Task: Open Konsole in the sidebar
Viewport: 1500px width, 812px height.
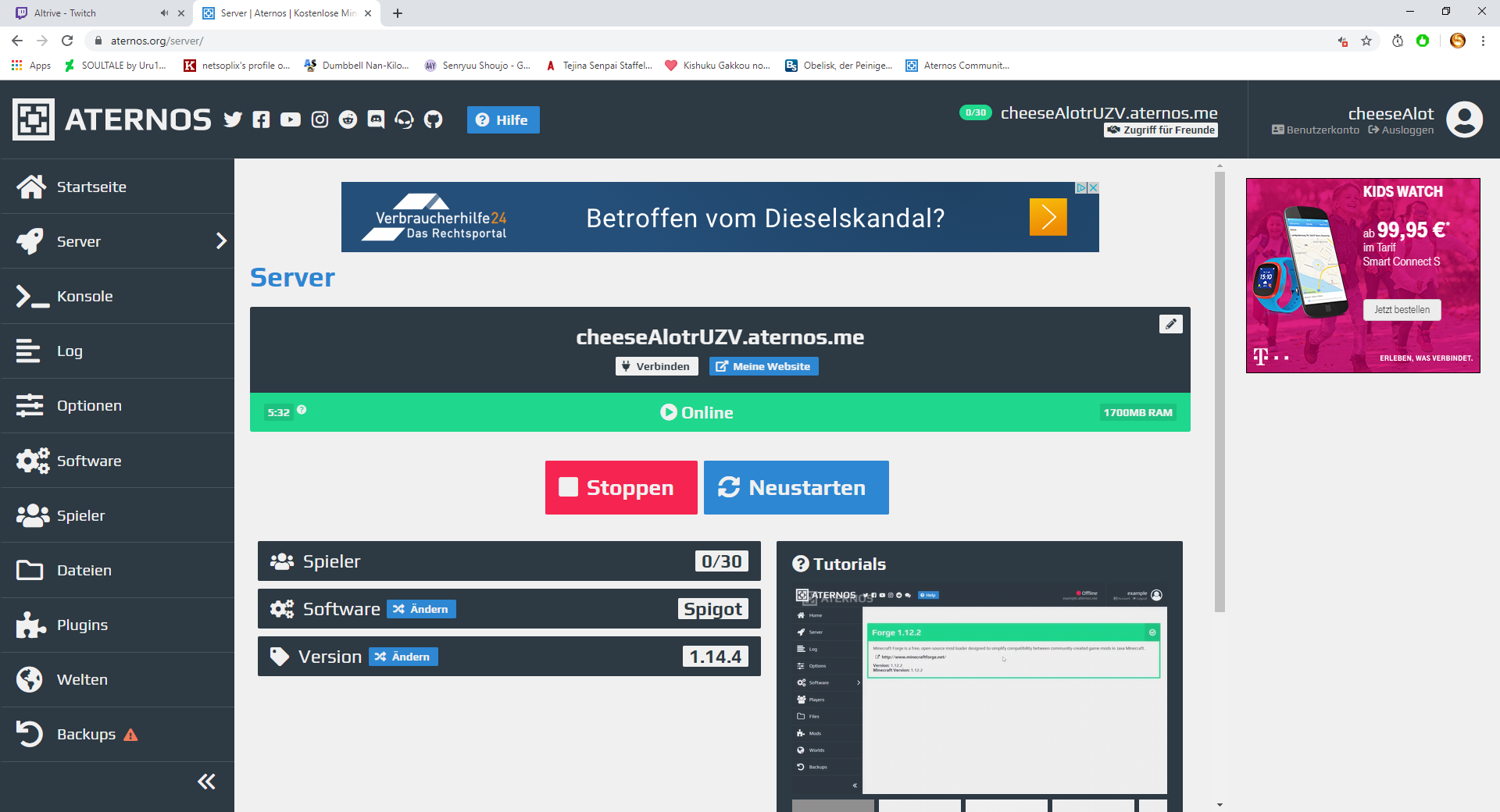Action: 117,296
